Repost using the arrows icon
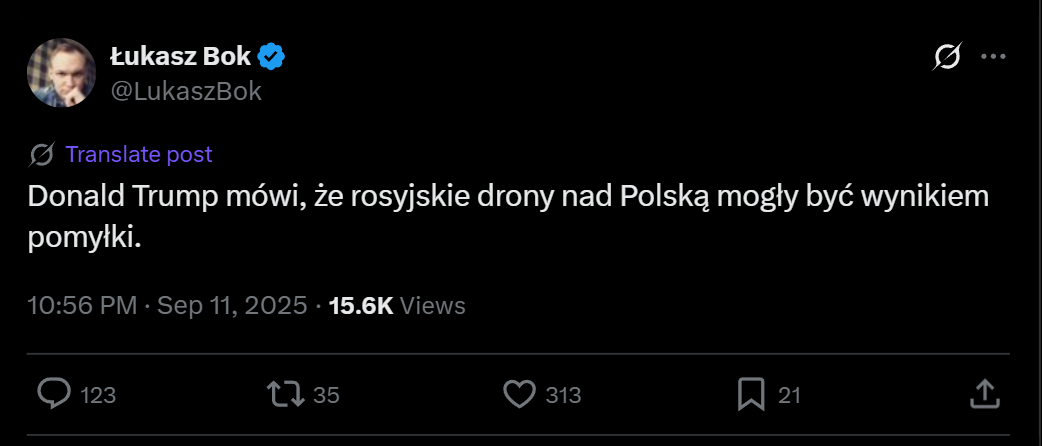 click(287, 394)
